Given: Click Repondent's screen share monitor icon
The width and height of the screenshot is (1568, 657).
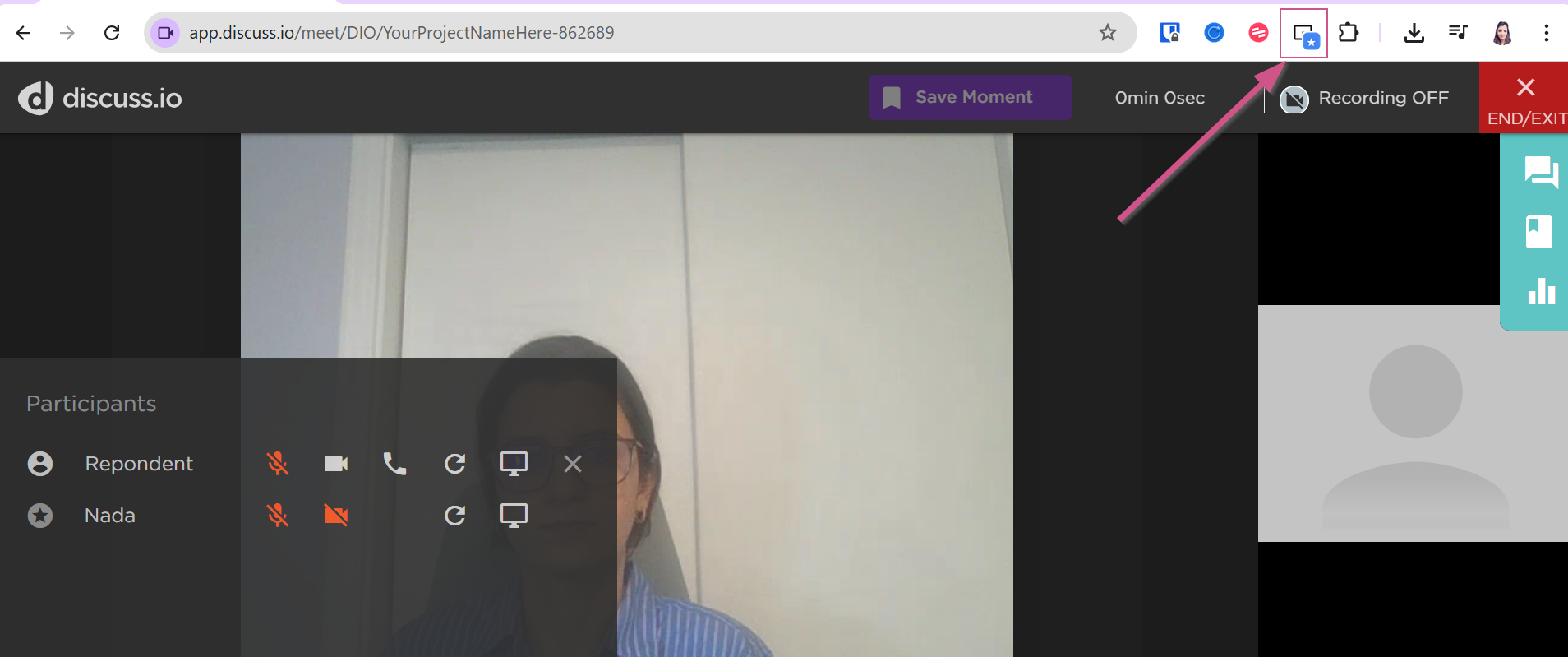Looking at the screenshot, I should click(514, 464).
